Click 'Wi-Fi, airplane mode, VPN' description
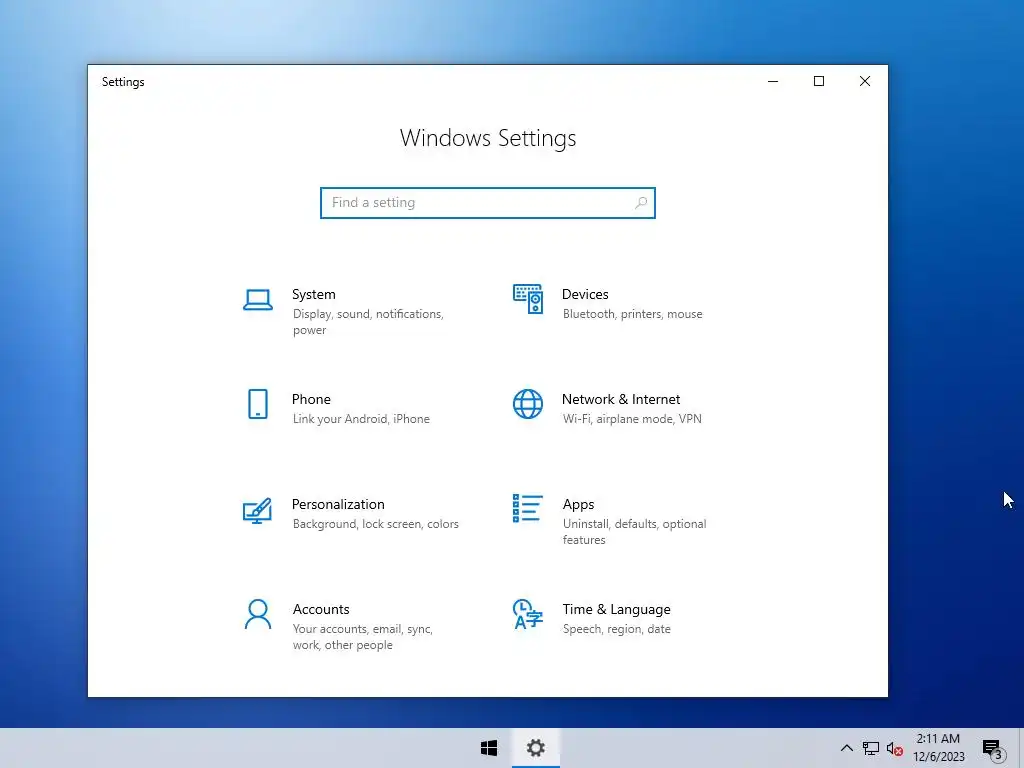The height and width of the screenshot is (768, 1024). [632, 419]
